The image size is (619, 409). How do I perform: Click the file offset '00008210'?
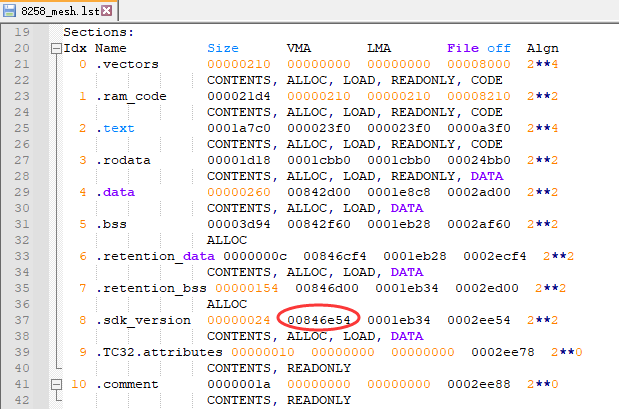[x=479, y=96]
